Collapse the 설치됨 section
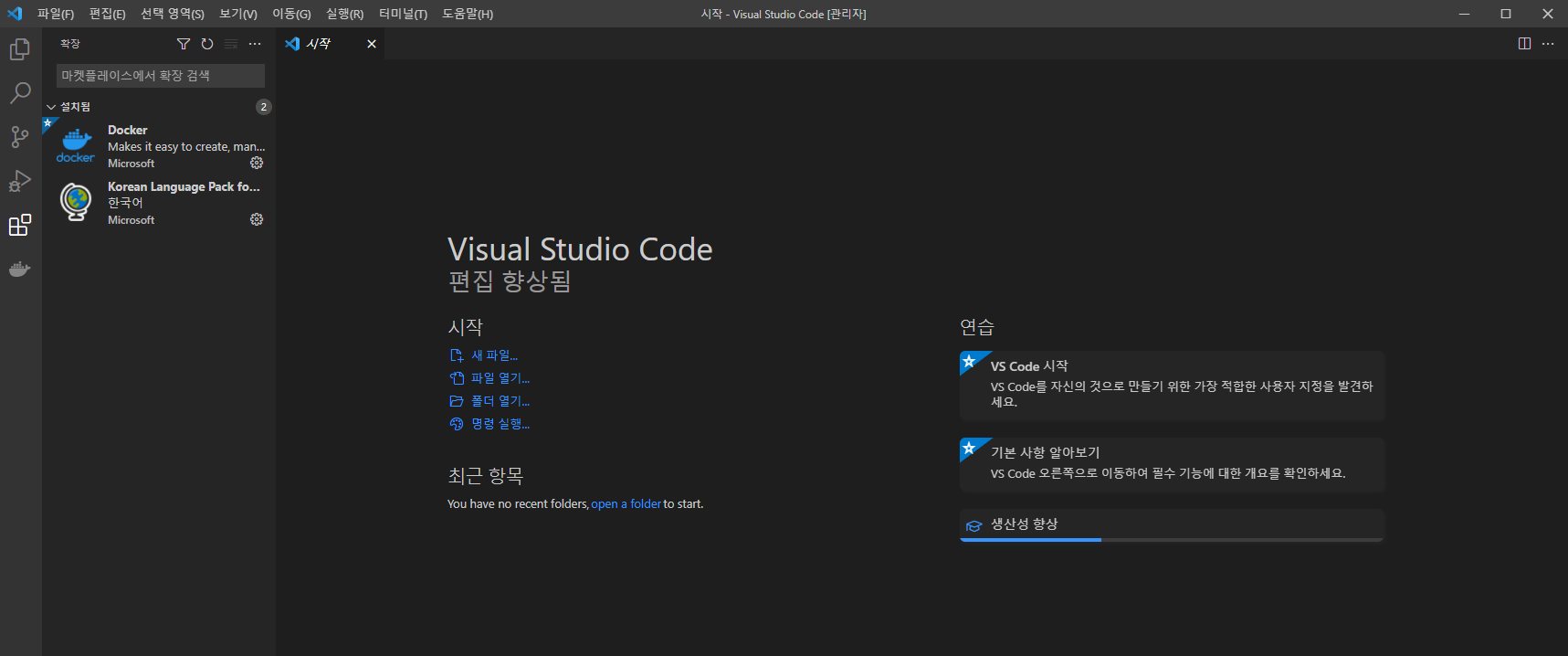 tap(51, 107)
